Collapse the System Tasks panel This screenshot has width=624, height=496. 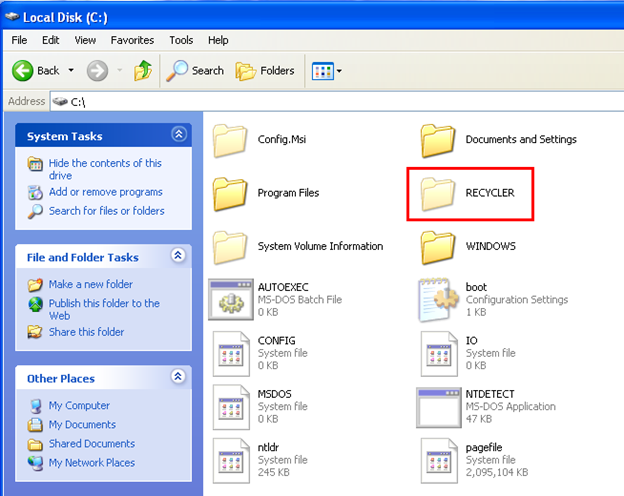tap(178, 134)
